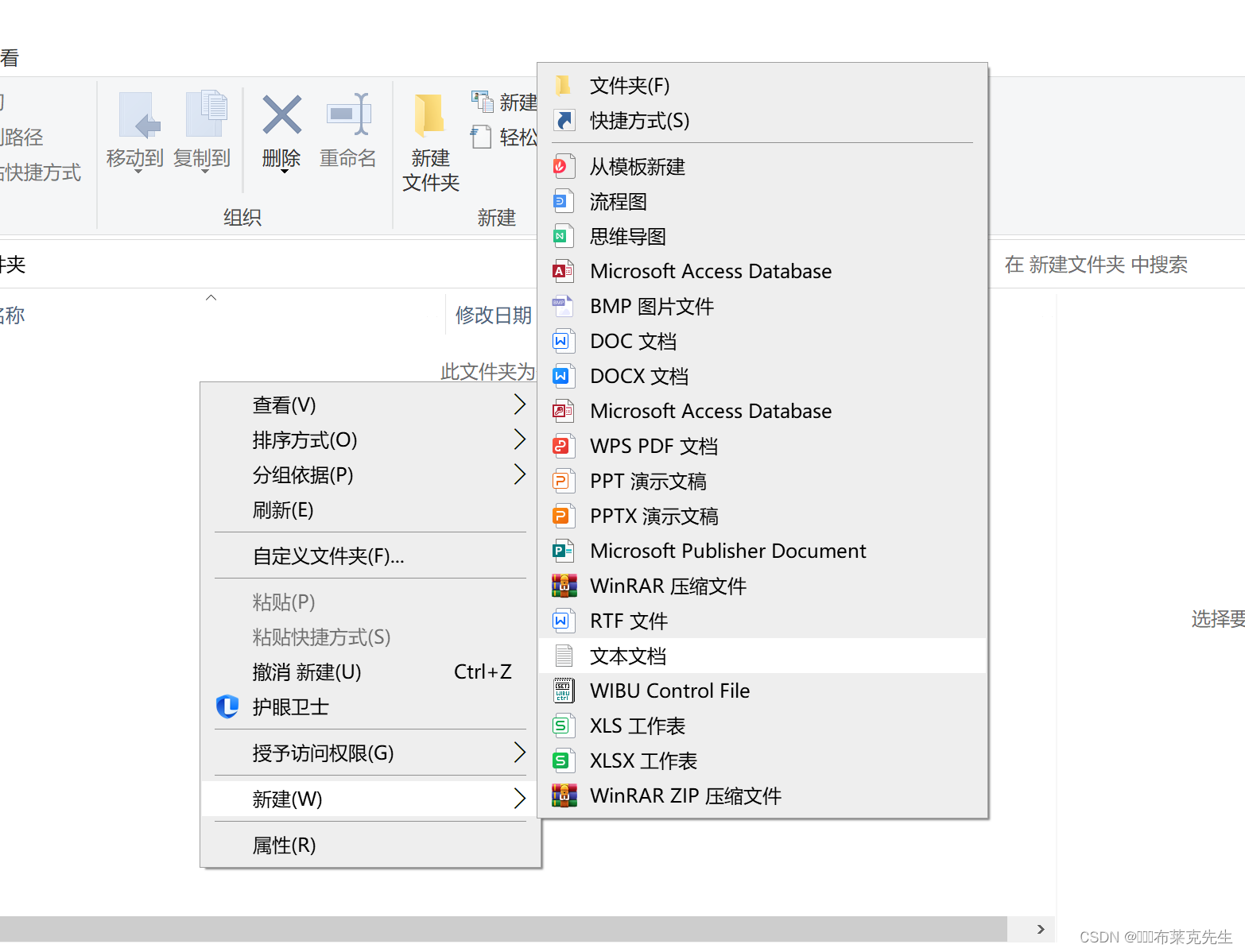This screenshot has width=1245, height=952.
Task: Click the WPS PDF 文档 icon
Action: (x=563, y=446)
